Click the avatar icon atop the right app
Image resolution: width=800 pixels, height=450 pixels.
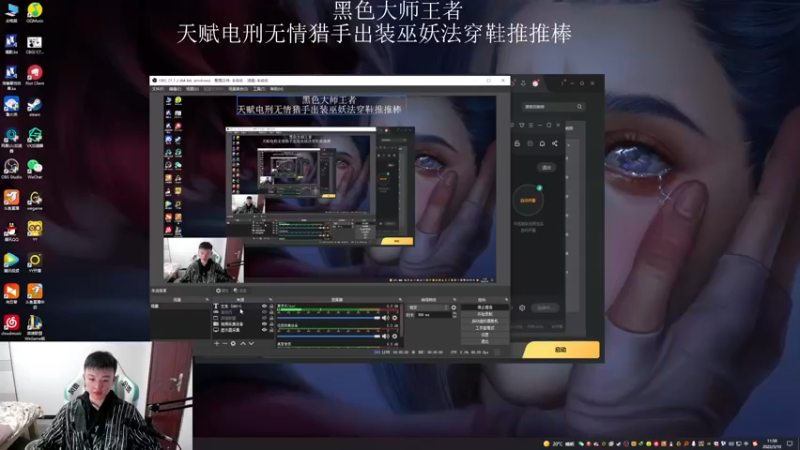(536, 83)
